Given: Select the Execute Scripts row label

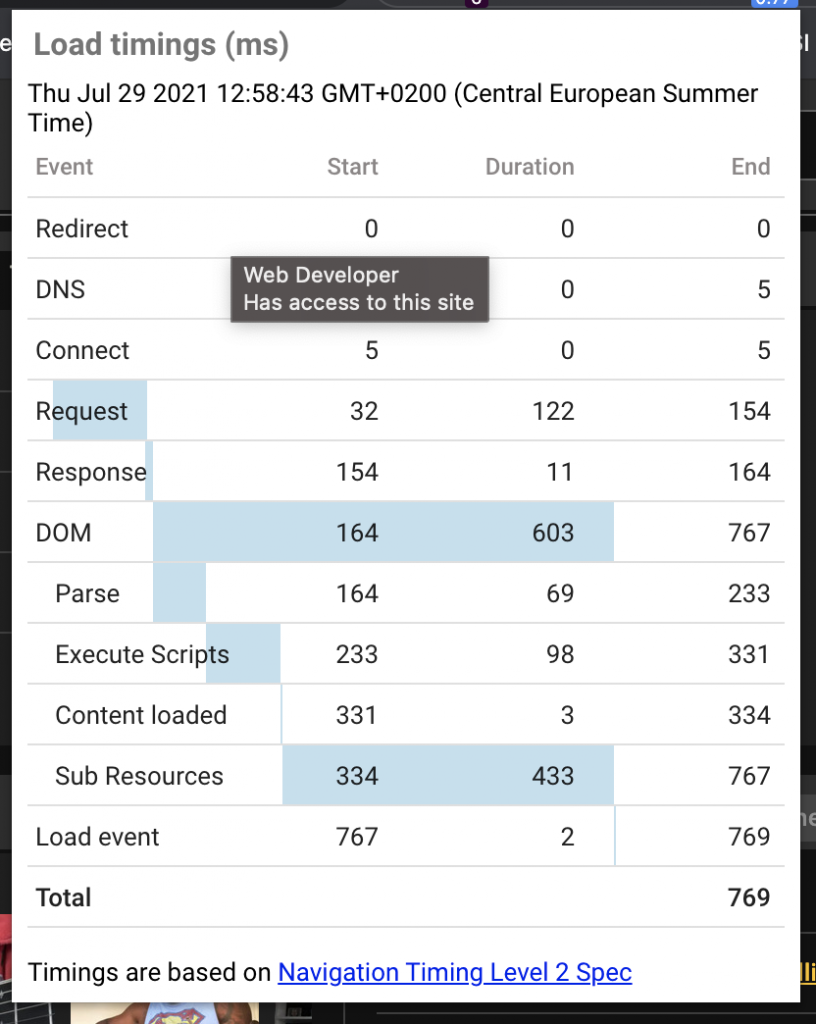Looking at the screenshot, I should tap(142, 654).
